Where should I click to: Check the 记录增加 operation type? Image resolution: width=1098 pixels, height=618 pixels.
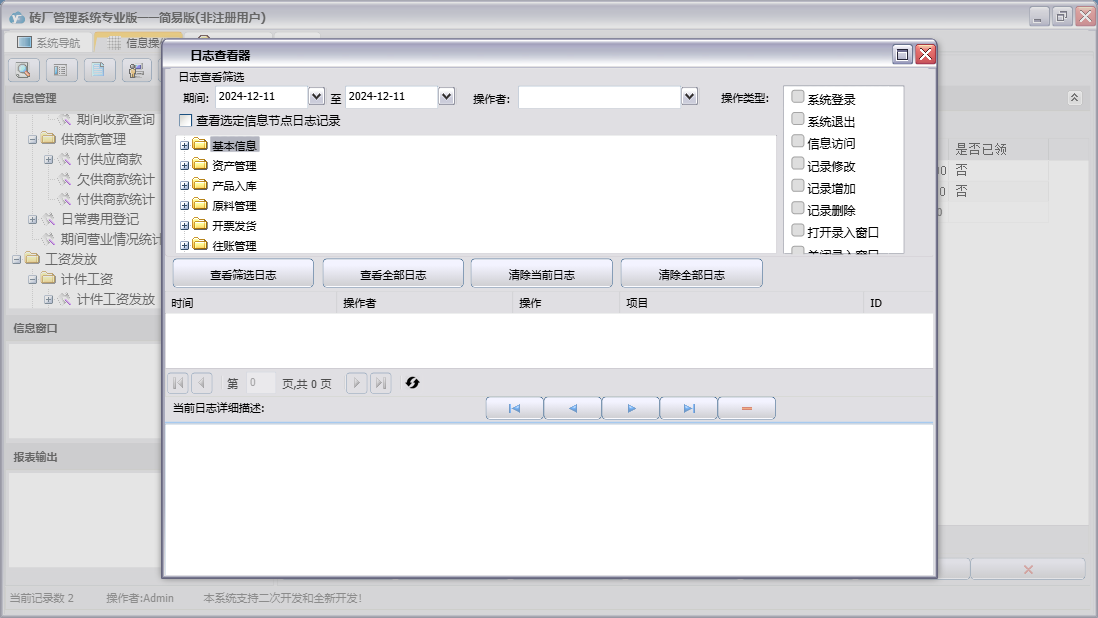(798, 185)
